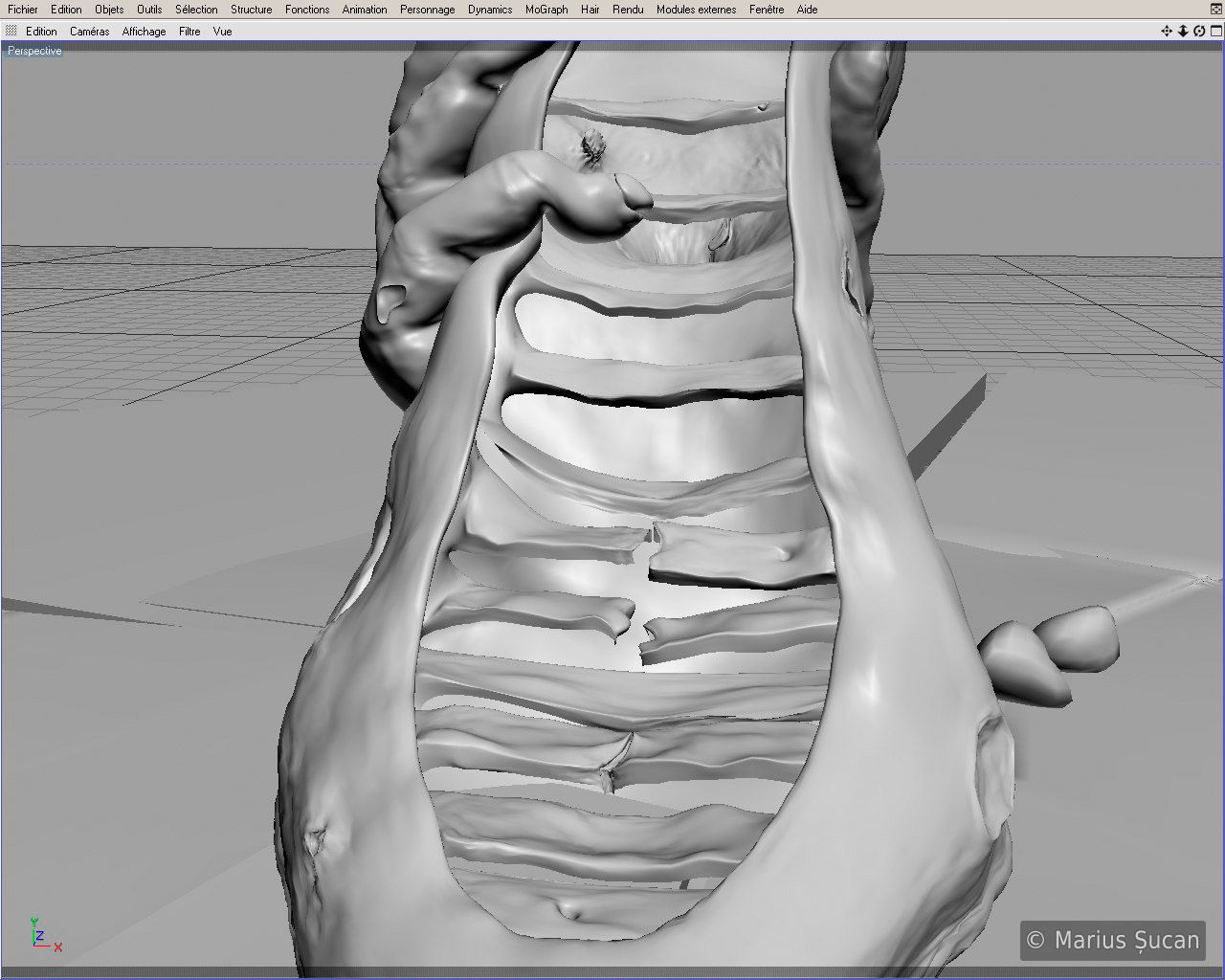Open the main Edition menu
The image size is (1225, 980).
click(x=66, y=10)
